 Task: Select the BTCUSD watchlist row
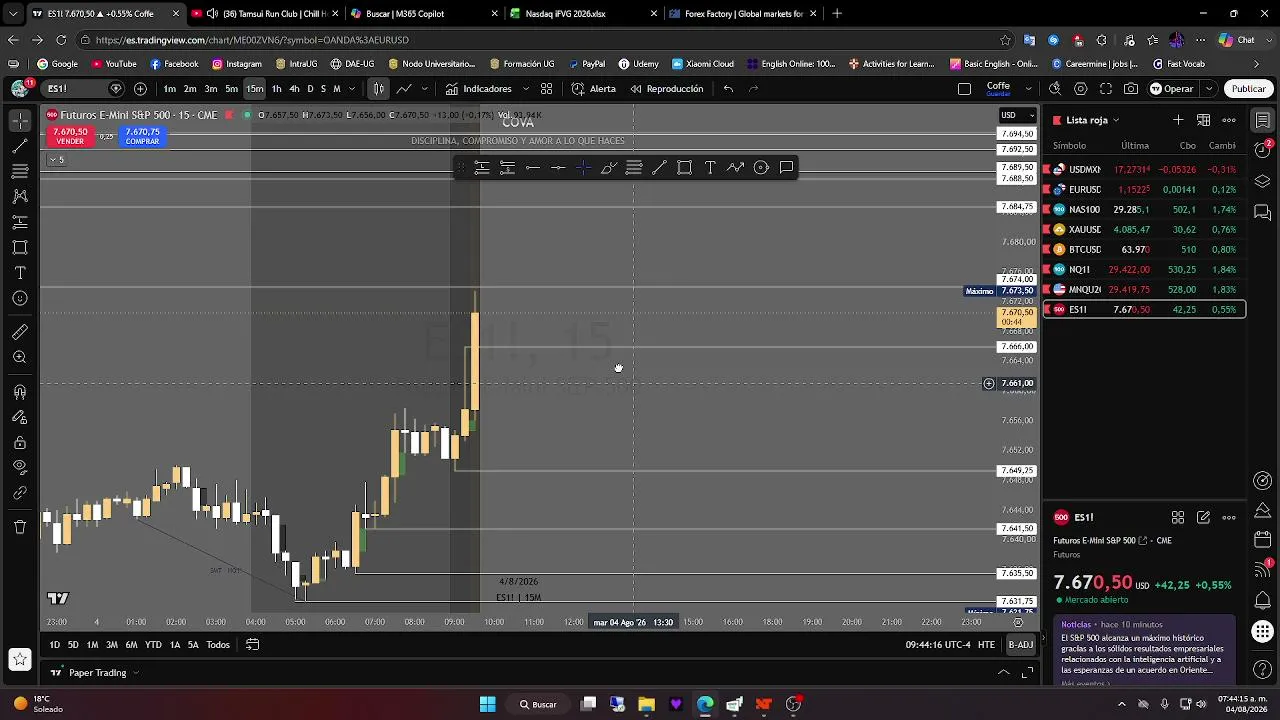pyautogui.click(x=1145, y=250)
